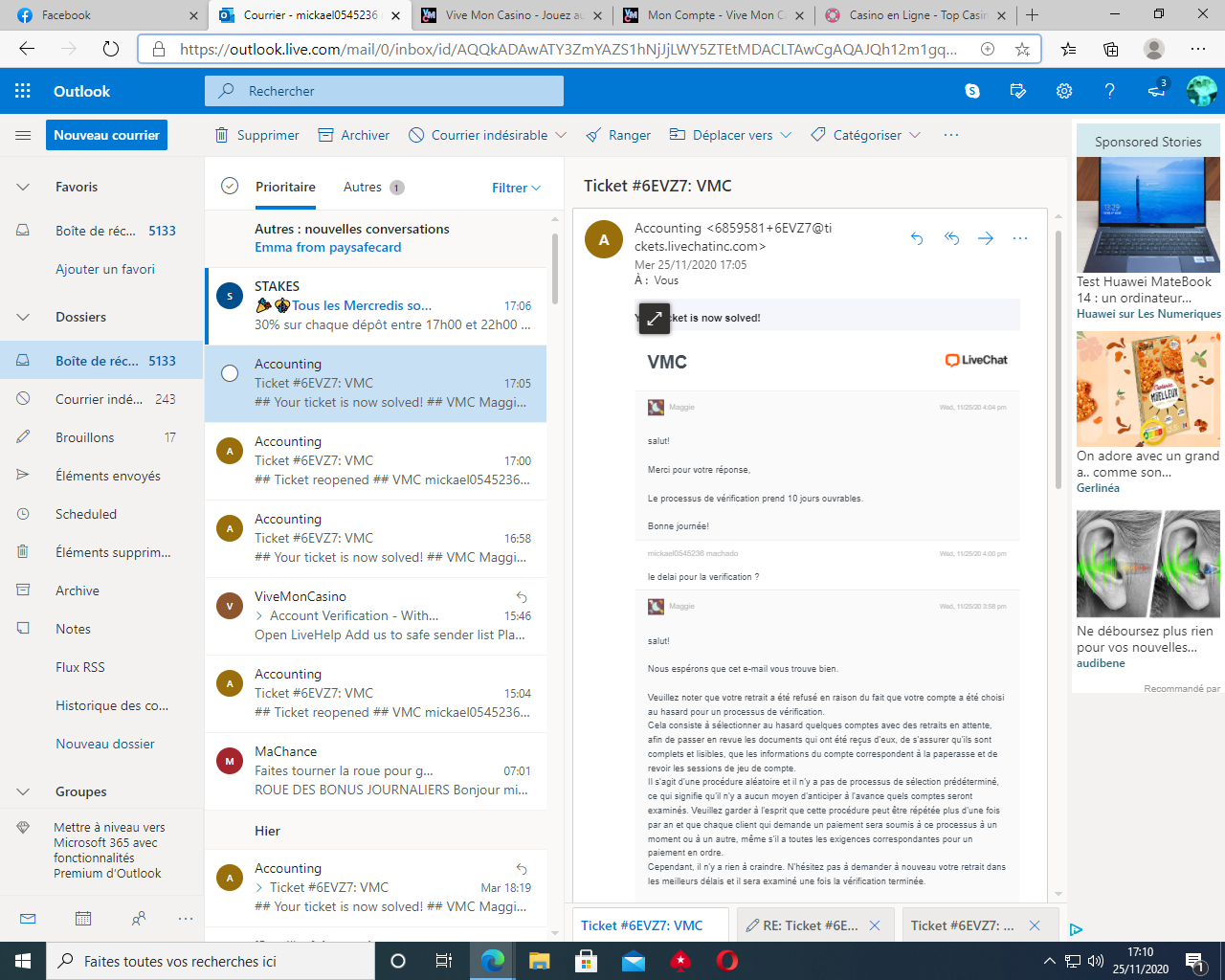Collapse the Favoris section
Viewport: 1225px width, 980px height.
pyautogui.click(x=23, y=187)
